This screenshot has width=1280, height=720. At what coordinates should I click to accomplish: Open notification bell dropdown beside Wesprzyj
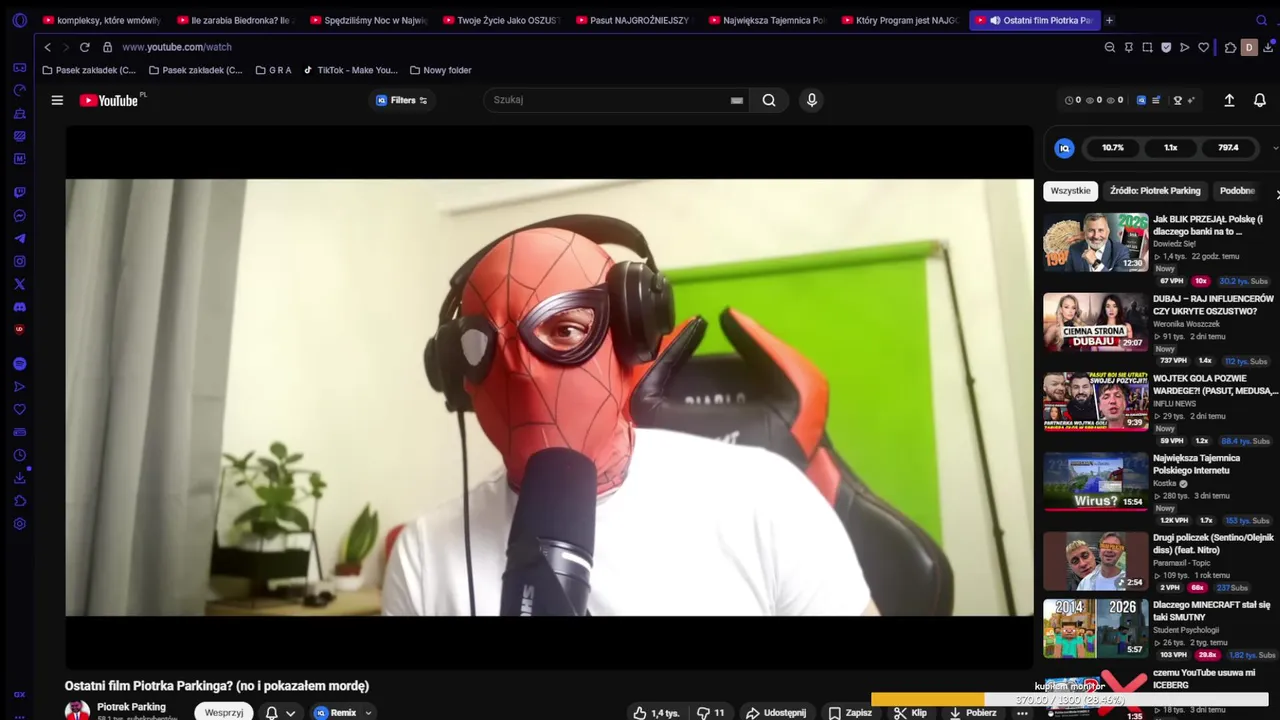coord(280,713)
